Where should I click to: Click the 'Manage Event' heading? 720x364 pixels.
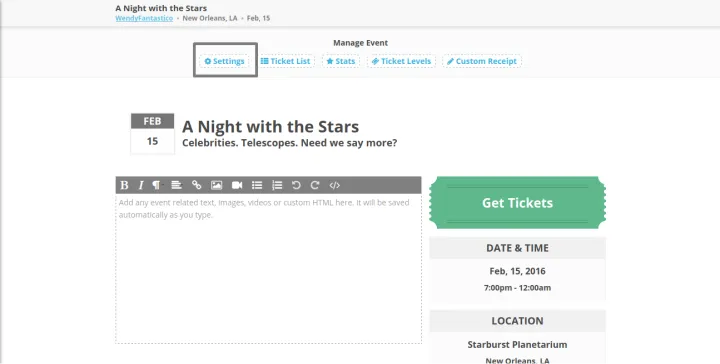pos(360,43)
